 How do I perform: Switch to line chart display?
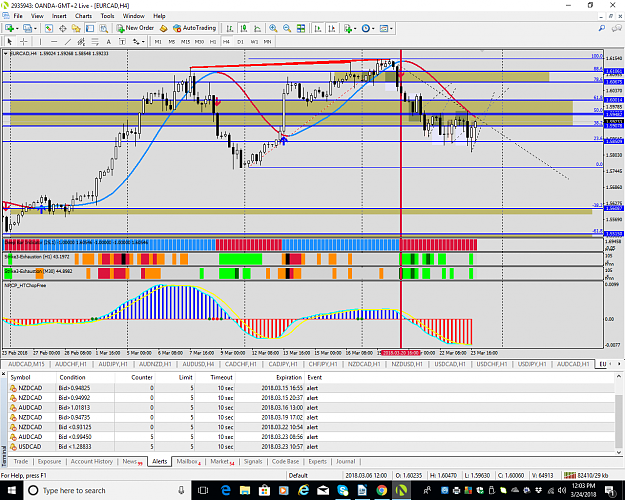257,28
